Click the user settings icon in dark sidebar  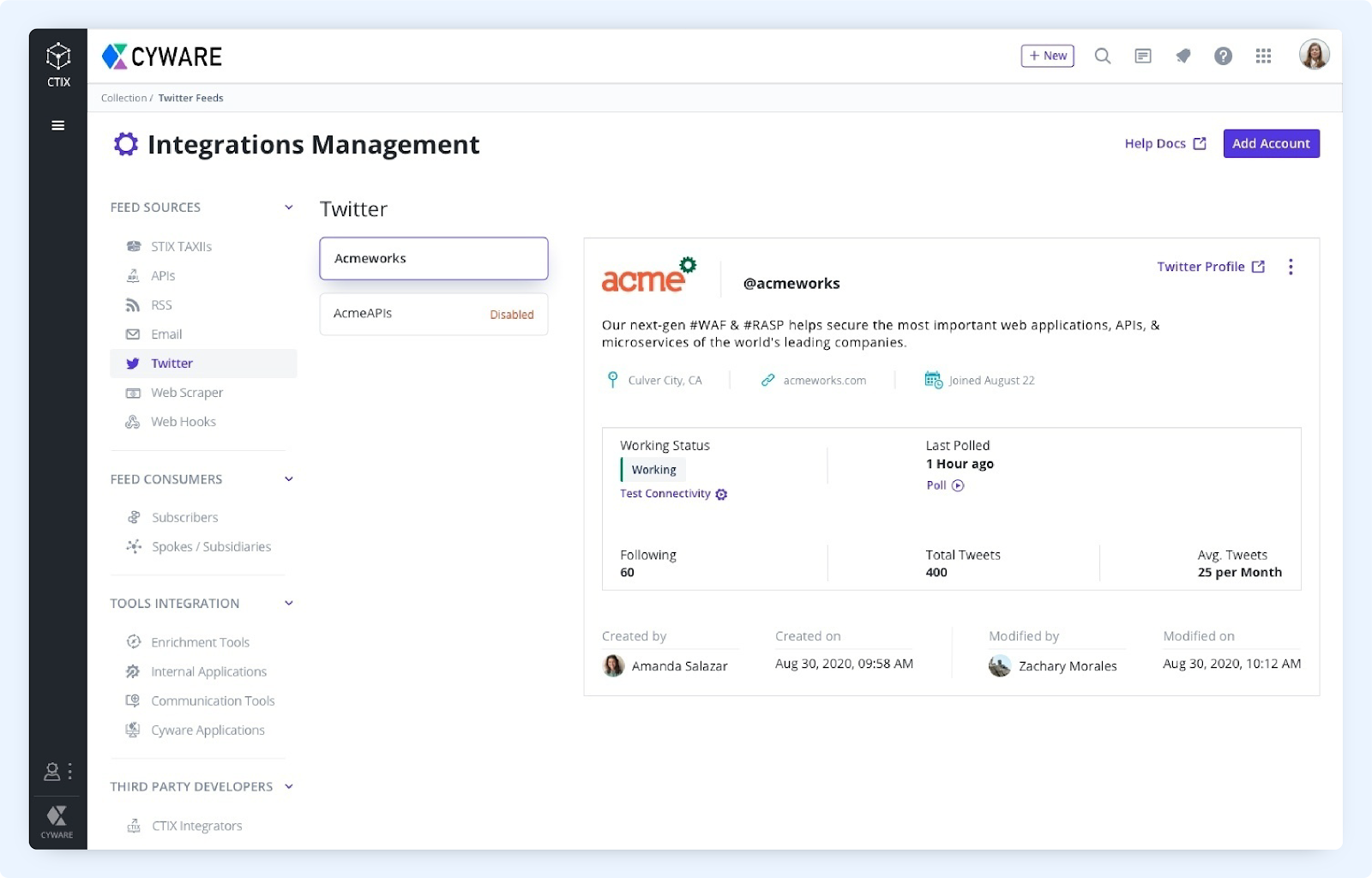[x=52, y=772]
